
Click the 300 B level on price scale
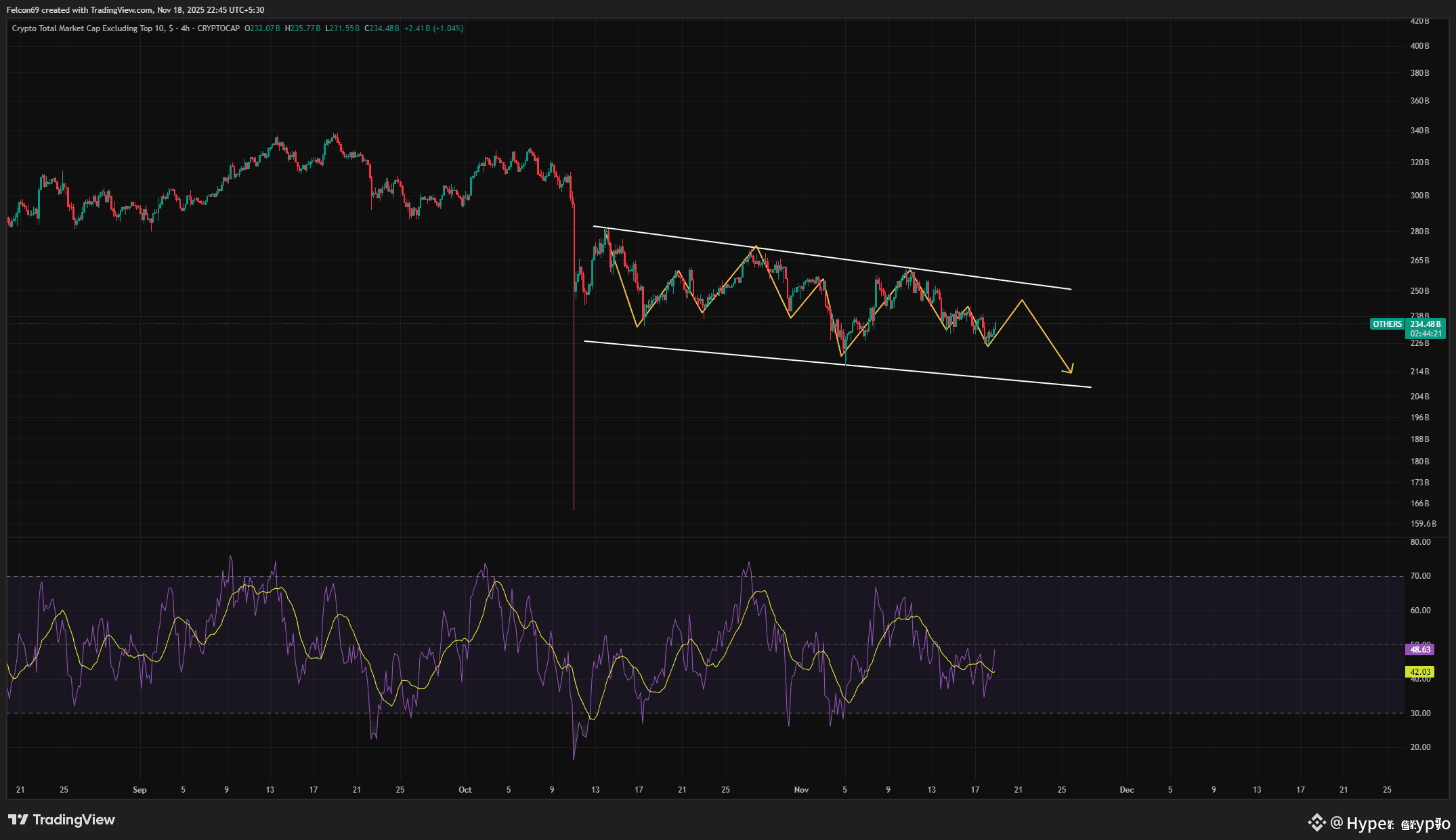click(1419, 196)
